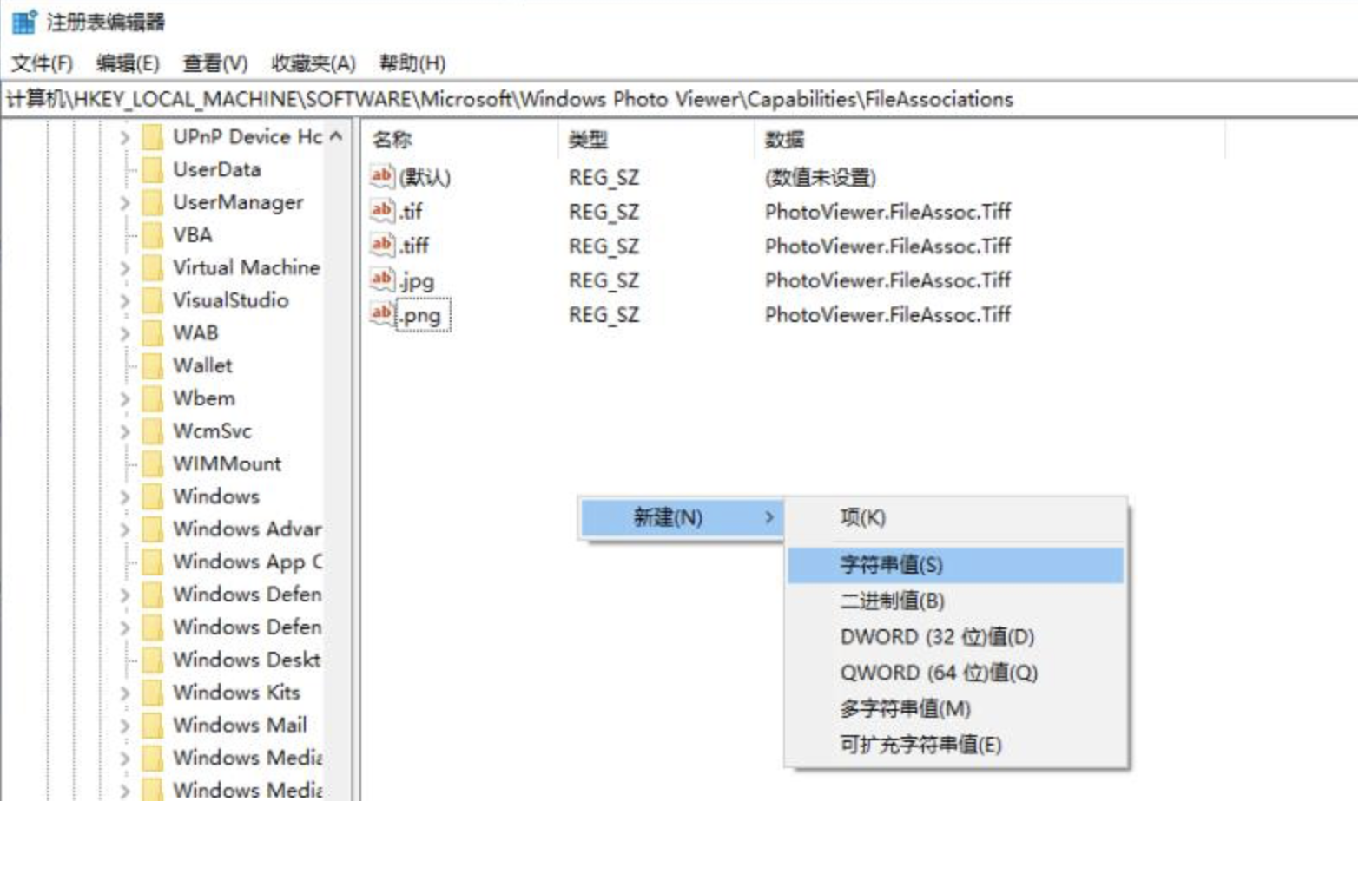This screenshot has width=1372, height=887.
Task: Expand the UPnP Device Host tree node
Action: 125,137
